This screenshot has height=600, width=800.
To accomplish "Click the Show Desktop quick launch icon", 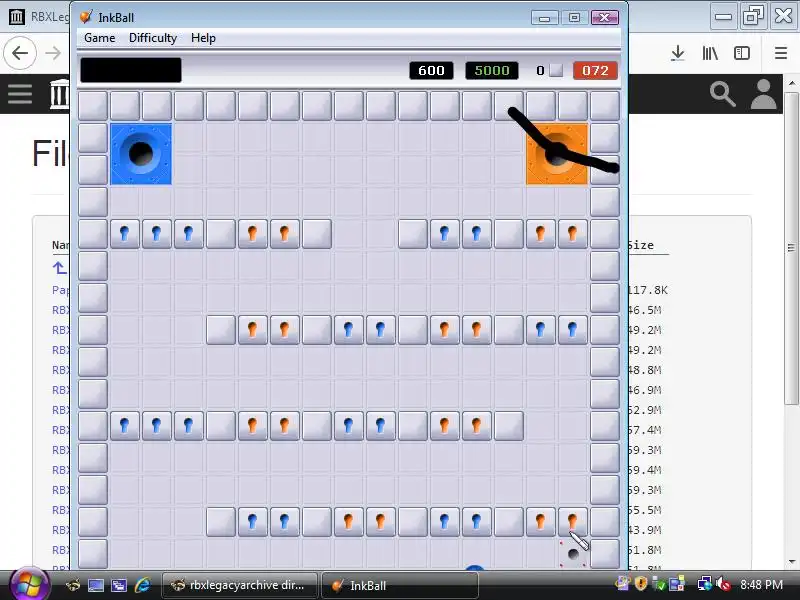I will click(x=95, y=585).
